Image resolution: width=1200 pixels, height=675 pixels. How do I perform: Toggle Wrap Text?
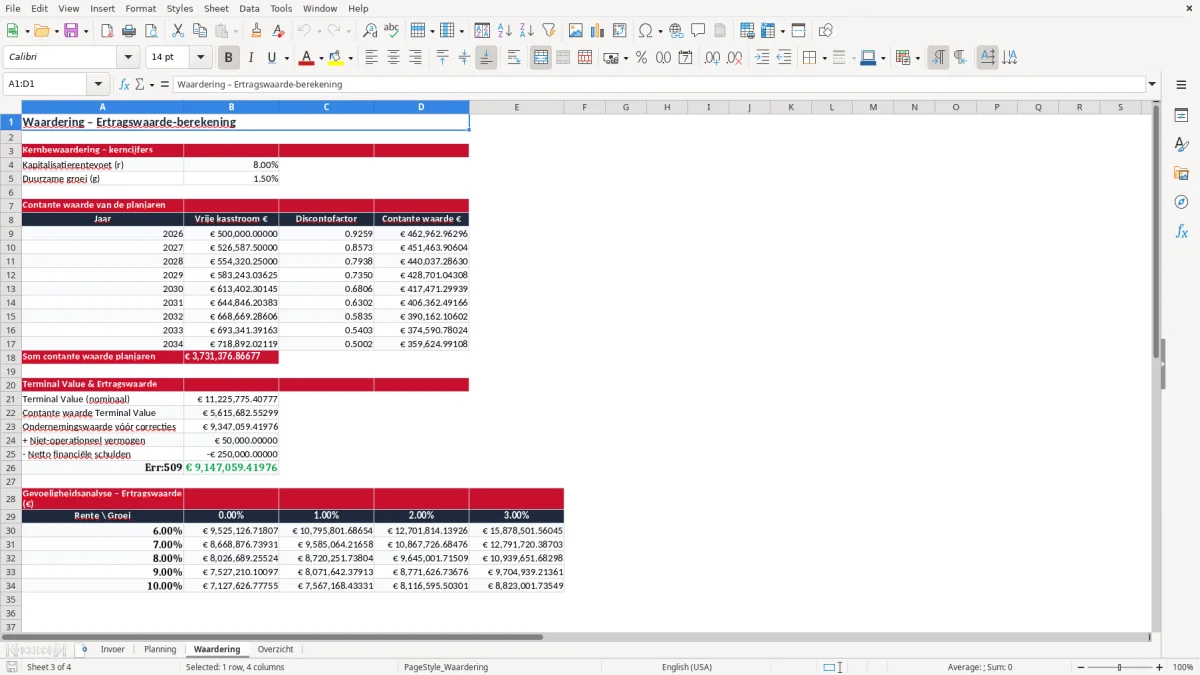(x=513, y=58)
